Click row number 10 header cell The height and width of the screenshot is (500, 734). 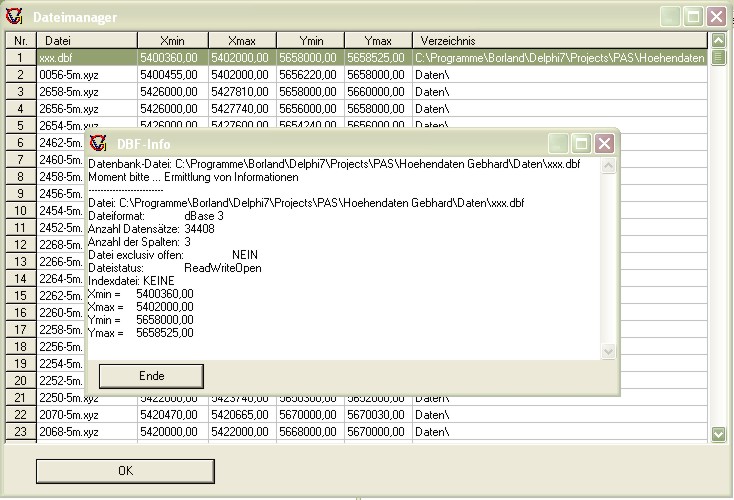[x=21, y=211]
